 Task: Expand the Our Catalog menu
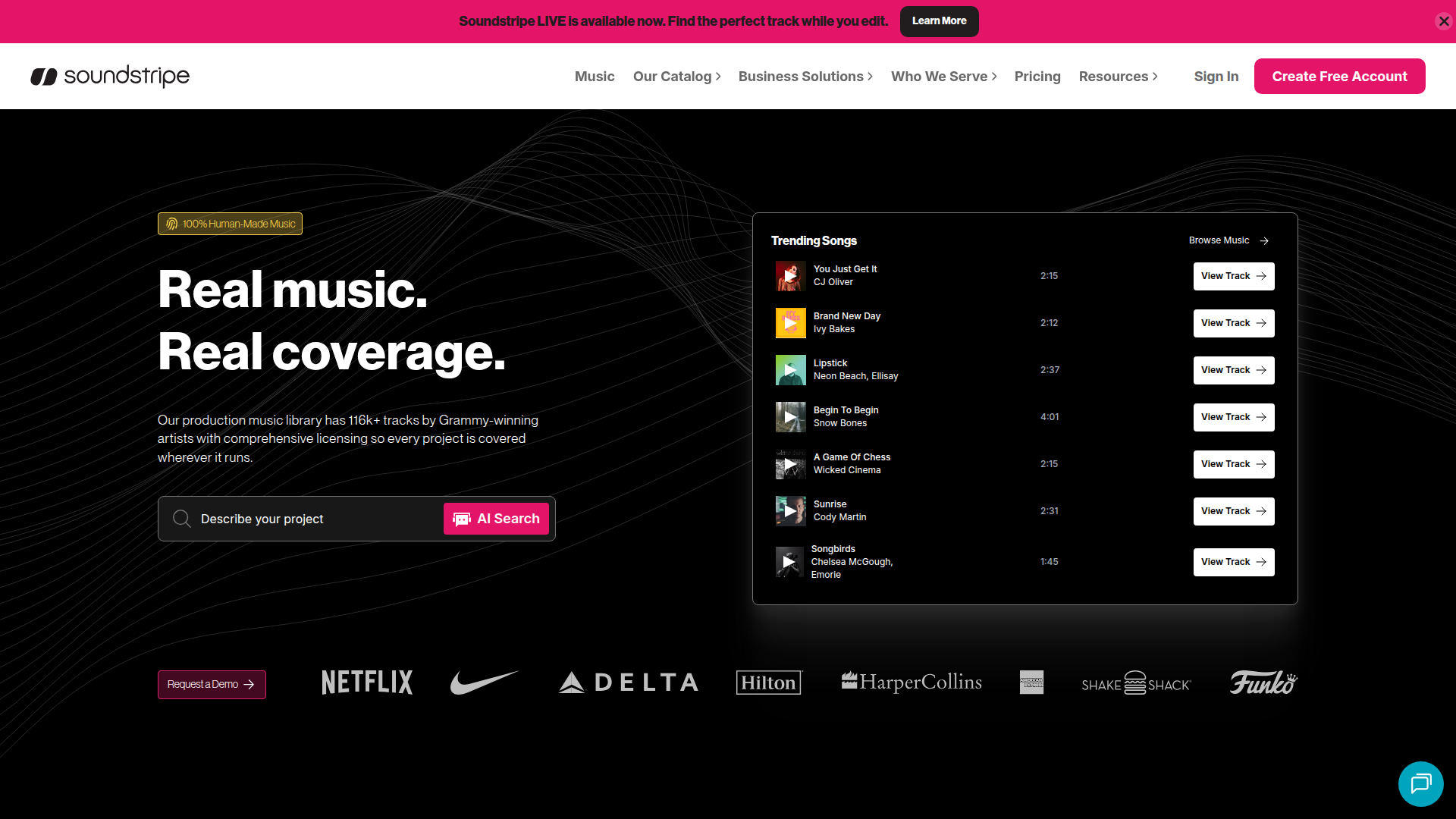pyautogui.click(x=676, y=77)
